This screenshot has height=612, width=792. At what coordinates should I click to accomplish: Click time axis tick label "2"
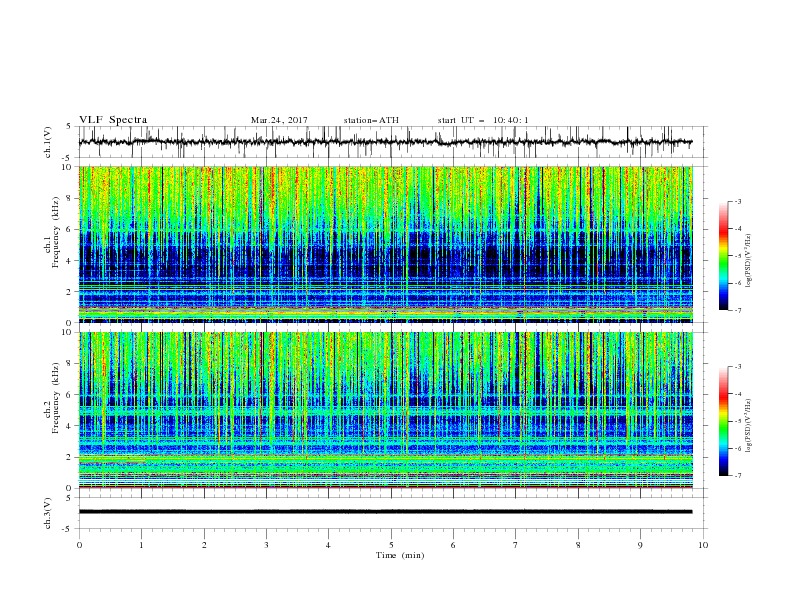click(x=204, y=545)
